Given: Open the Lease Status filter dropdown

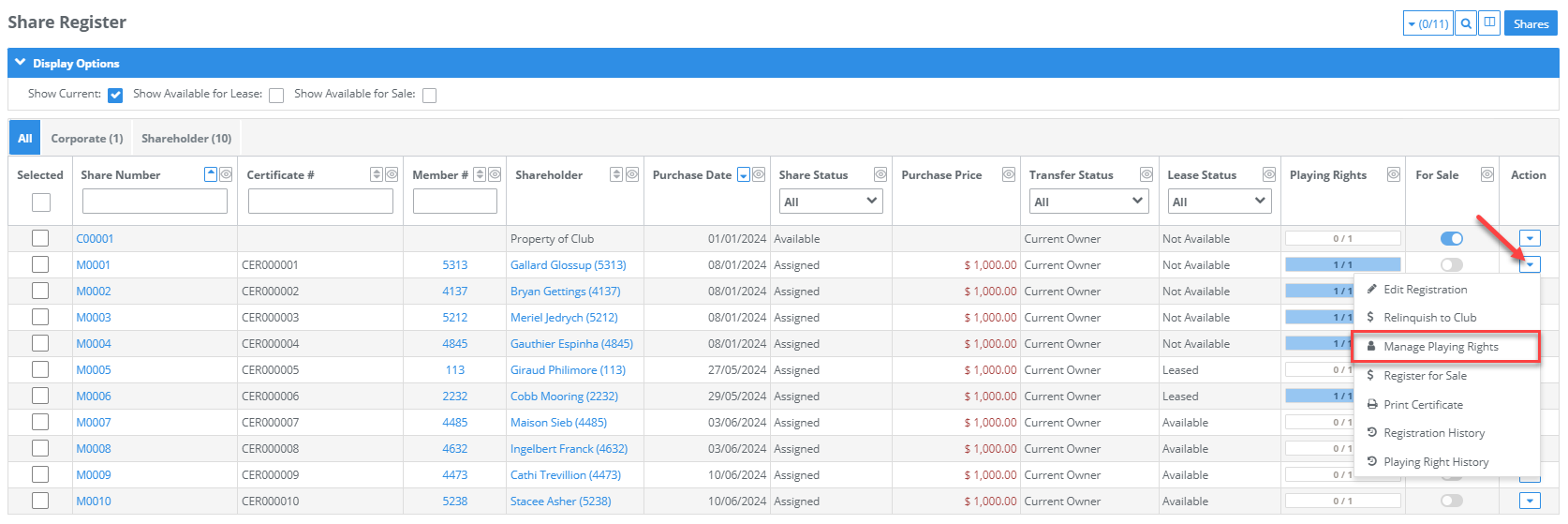Looking at the screenshot, I should 1219,201.
